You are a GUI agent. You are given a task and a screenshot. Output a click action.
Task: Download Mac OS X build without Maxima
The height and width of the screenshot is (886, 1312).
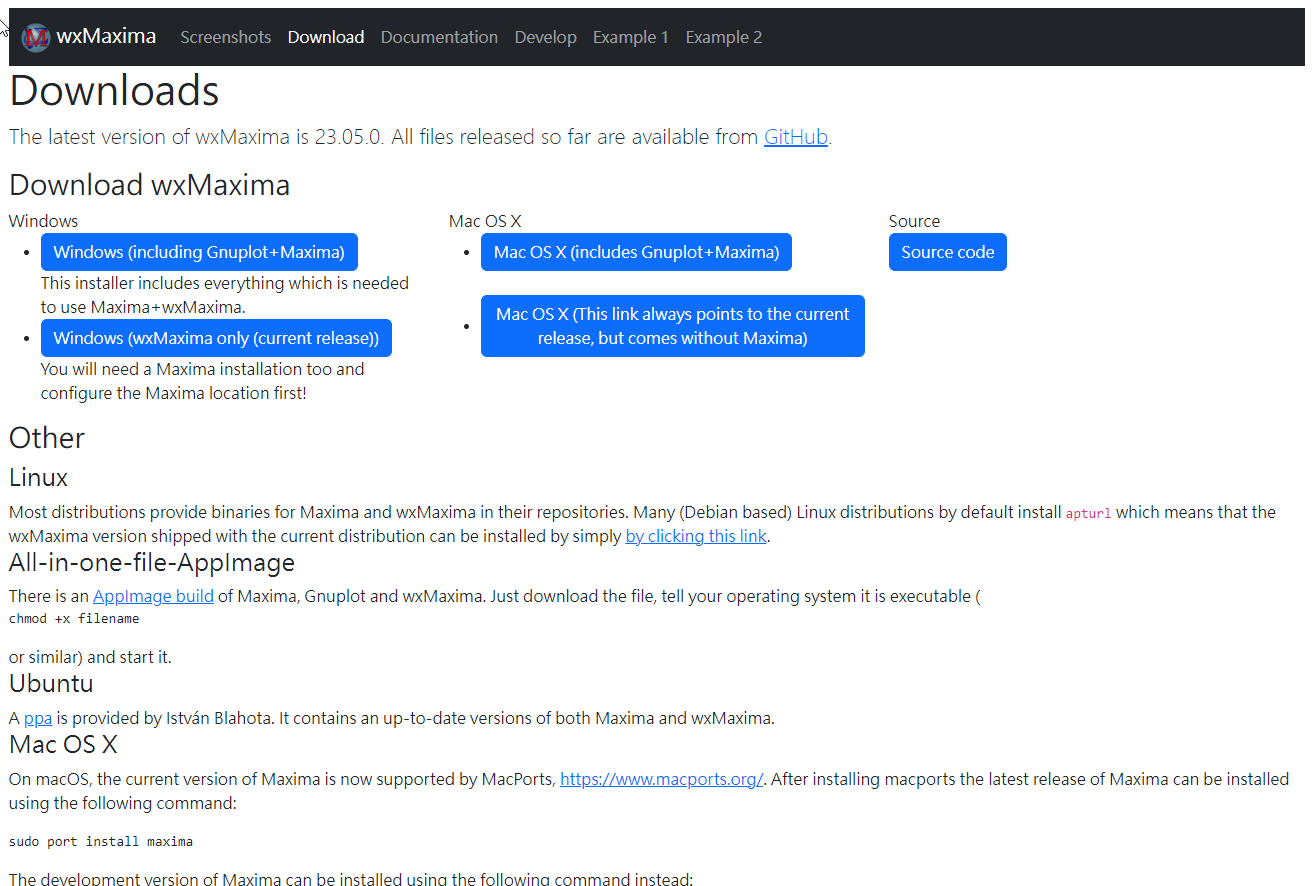pyautogui.click(x=673, y=326)
